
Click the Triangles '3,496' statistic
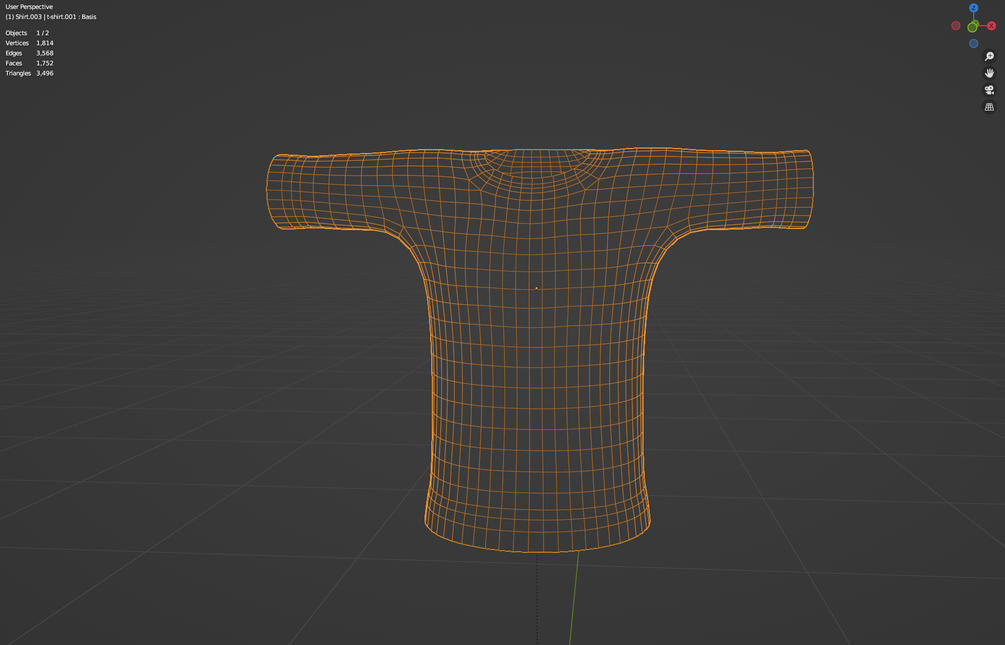click(45, 73)
